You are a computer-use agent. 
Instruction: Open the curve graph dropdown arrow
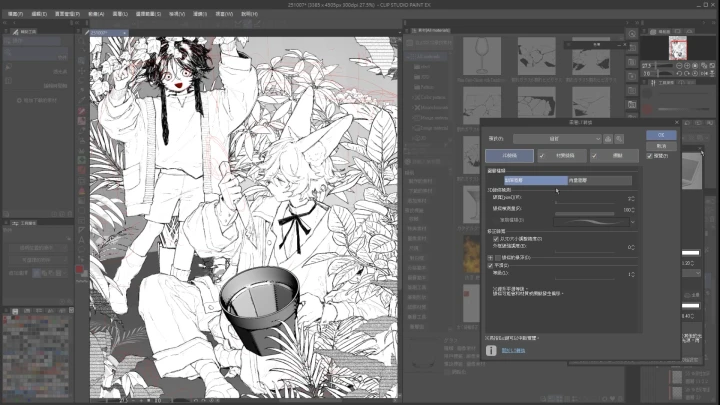(x=632, y=220)
